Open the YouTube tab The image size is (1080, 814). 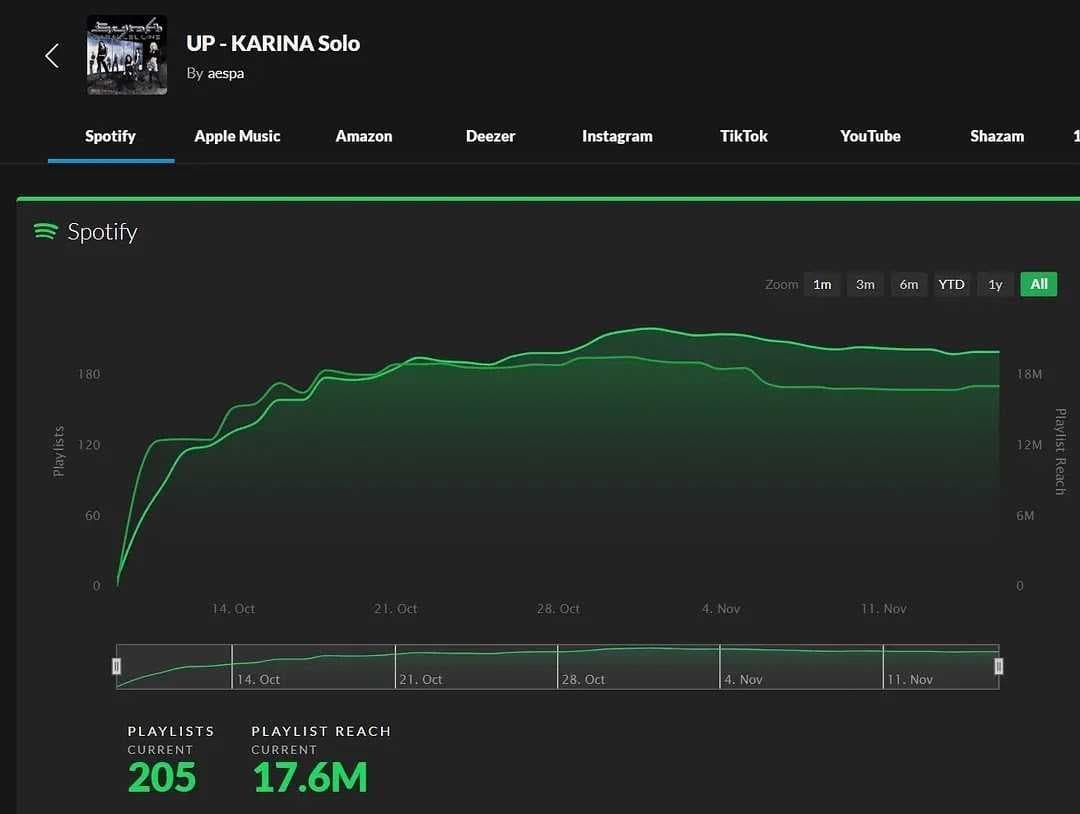pyautogui.click(x=870, y=136)
